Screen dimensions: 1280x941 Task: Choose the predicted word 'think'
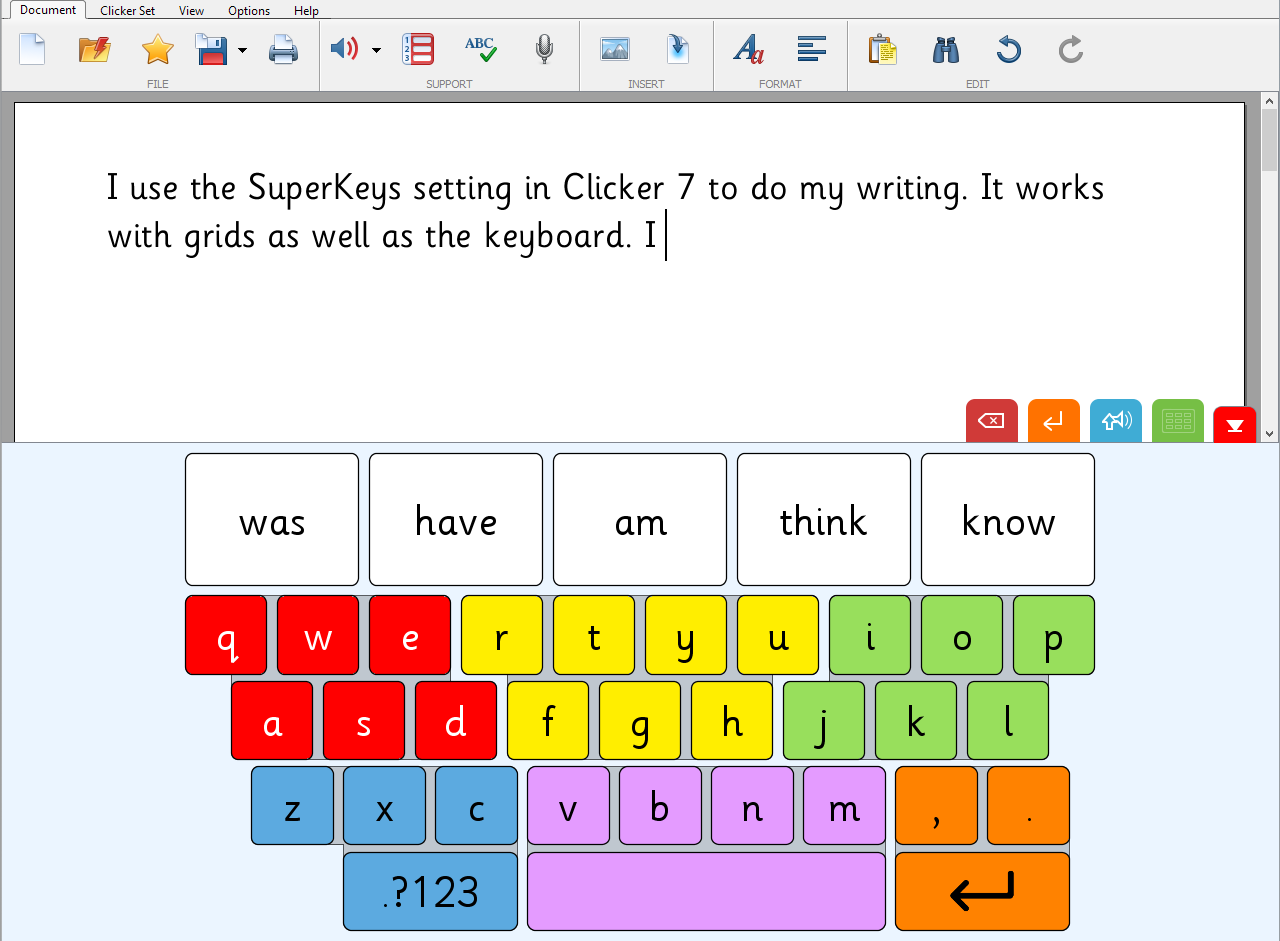pyautogui.click(x=824, y=520)
